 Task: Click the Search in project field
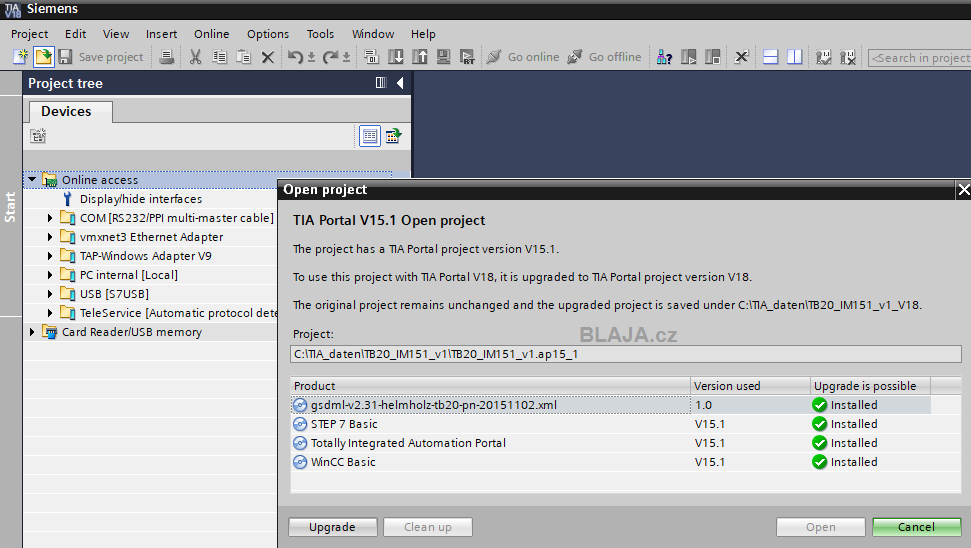(x=920, y=58)
